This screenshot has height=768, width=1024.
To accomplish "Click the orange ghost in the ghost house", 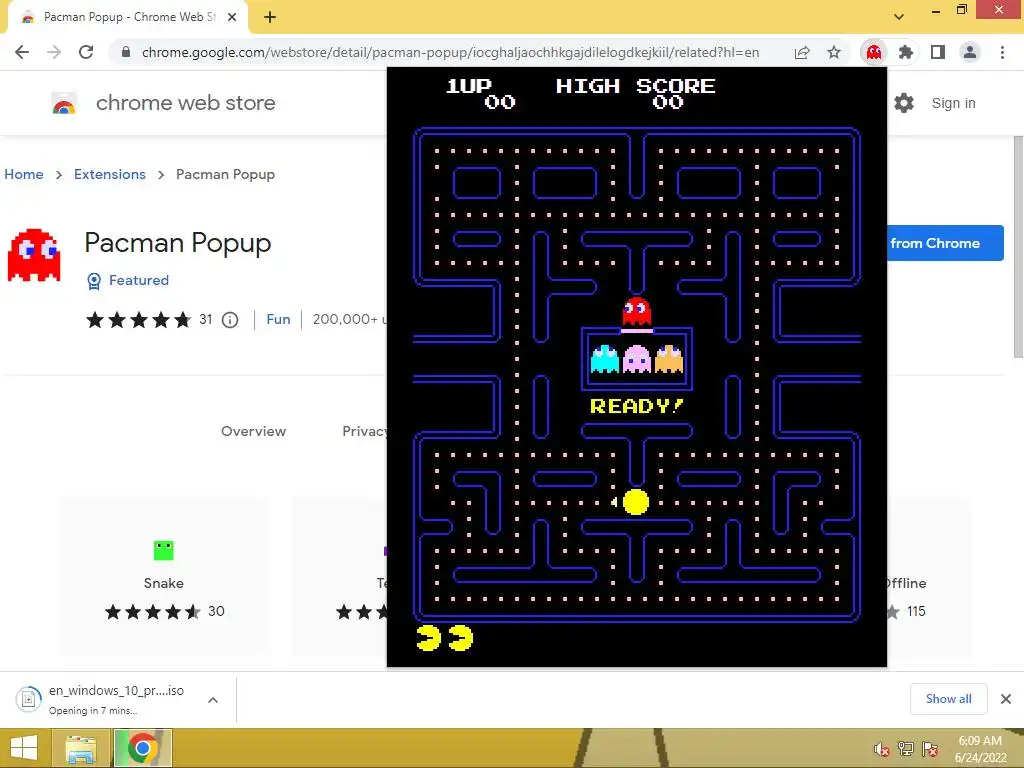I will pyautogui.click(x=669, y=359).
